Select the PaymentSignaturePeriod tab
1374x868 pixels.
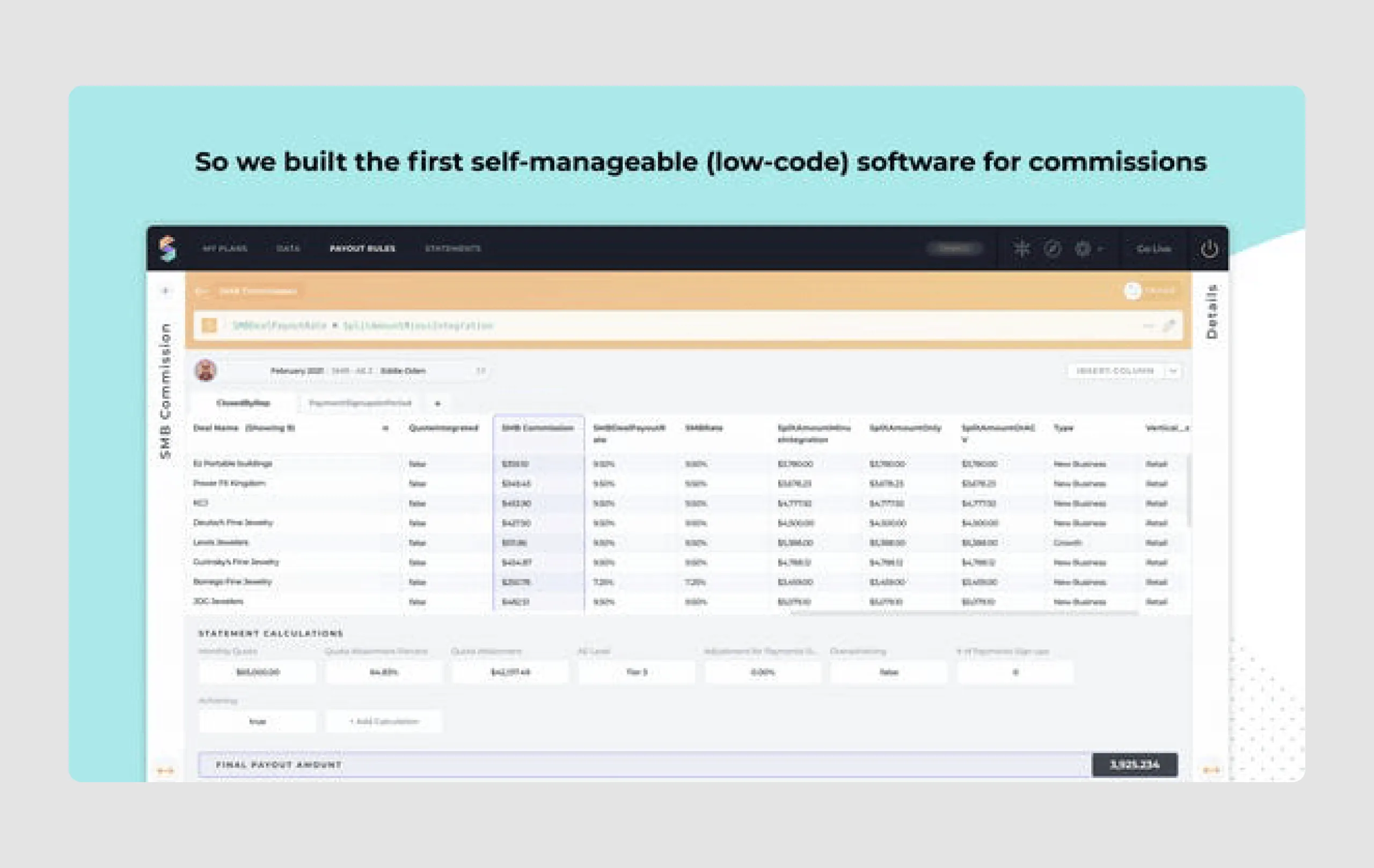coord(360,403)
